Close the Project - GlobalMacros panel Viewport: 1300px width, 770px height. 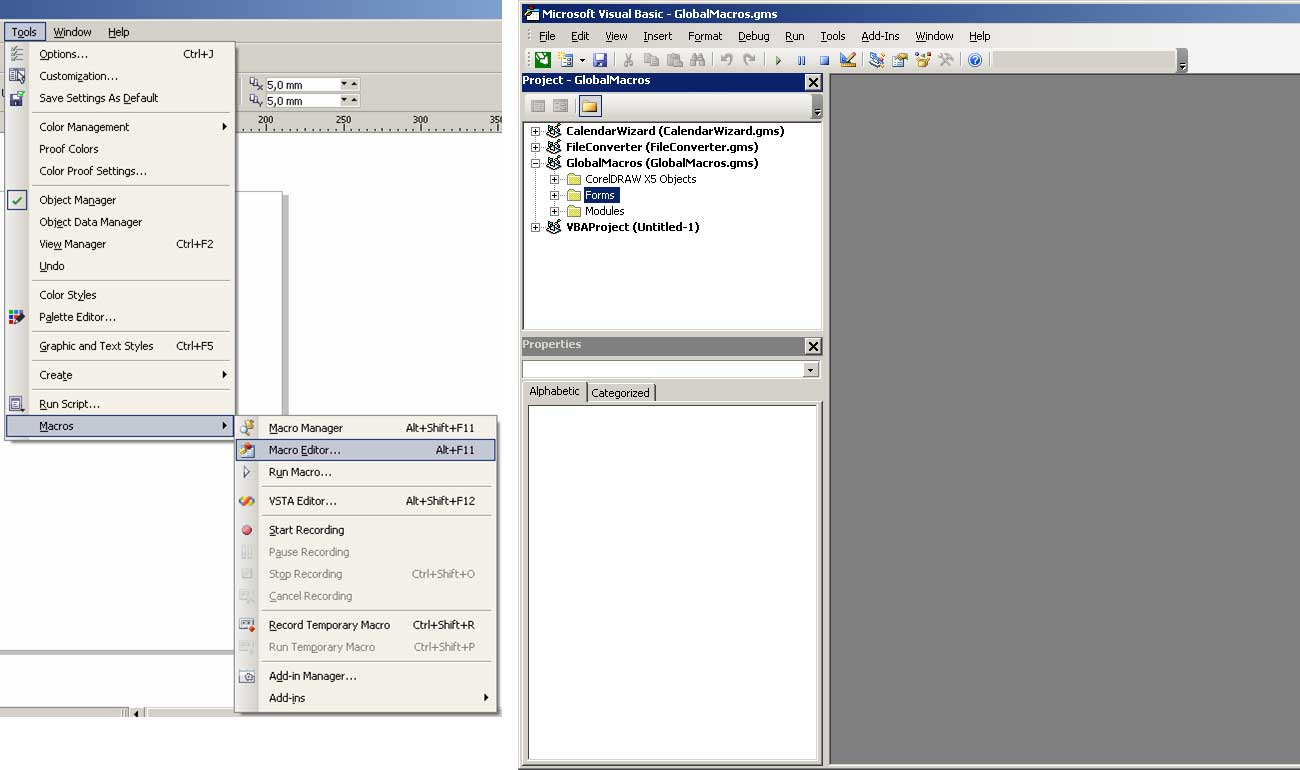(x=813, y=81)
